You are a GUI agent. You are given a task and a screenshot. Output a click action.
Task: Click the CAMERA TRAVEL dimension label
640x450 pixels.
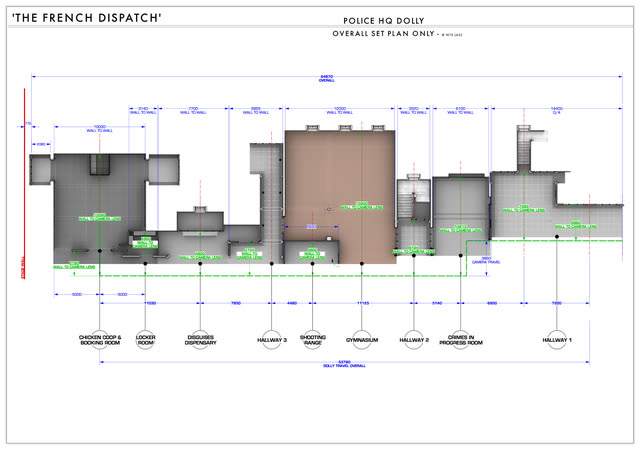click(x=486, y=260)
